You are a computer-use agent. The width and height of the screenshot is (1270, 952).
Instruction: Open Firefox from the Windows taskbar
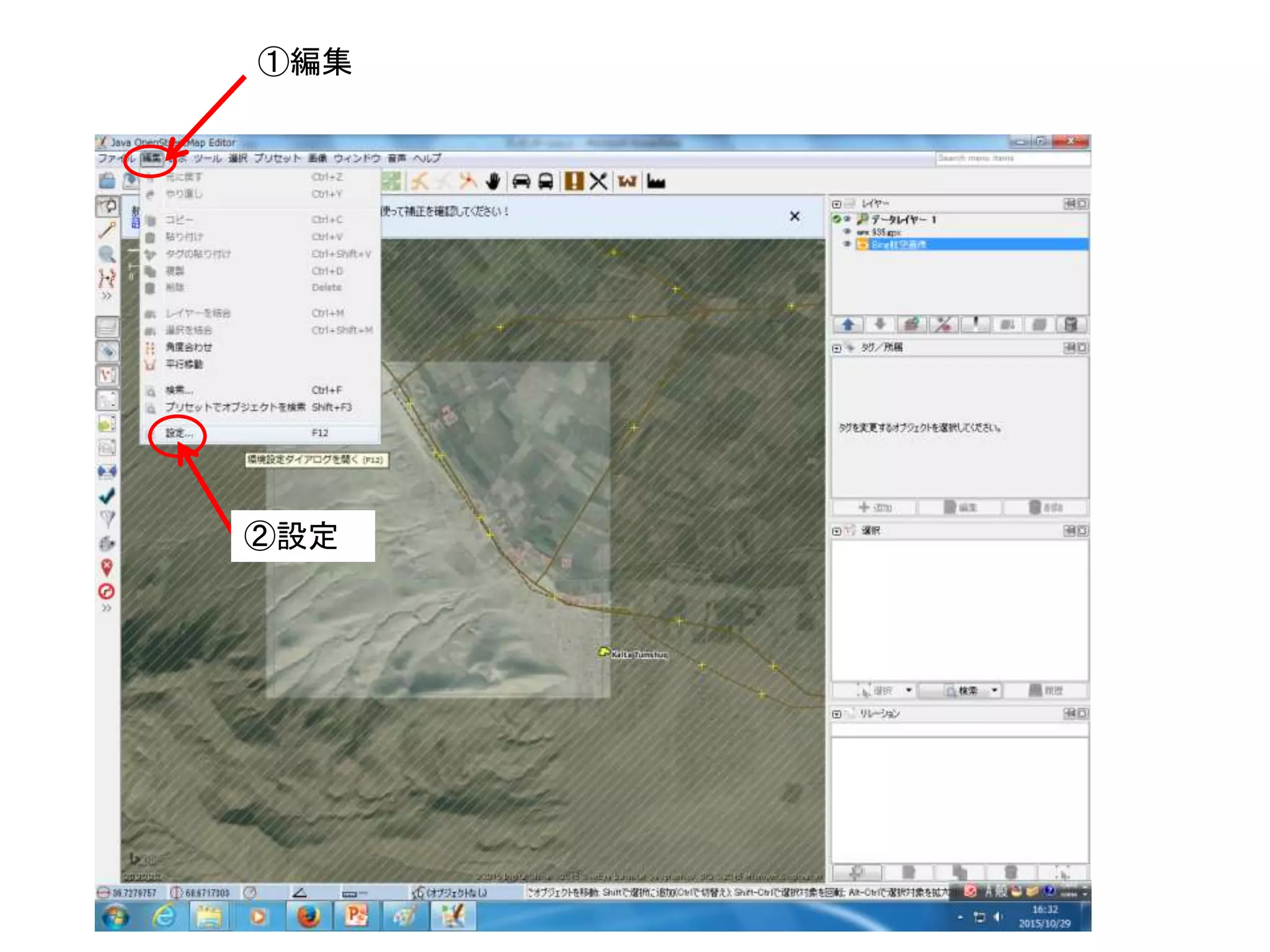tap(308, 916)
